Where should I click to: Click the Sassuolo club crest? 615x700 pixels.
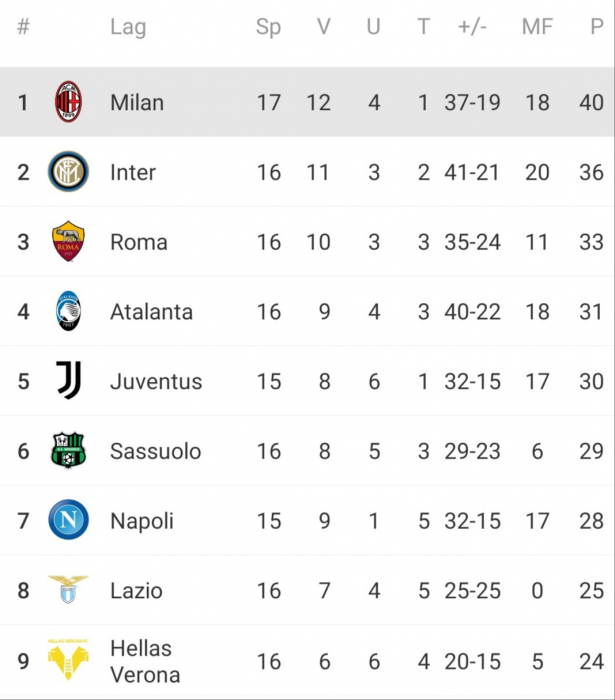pos(68,450)
